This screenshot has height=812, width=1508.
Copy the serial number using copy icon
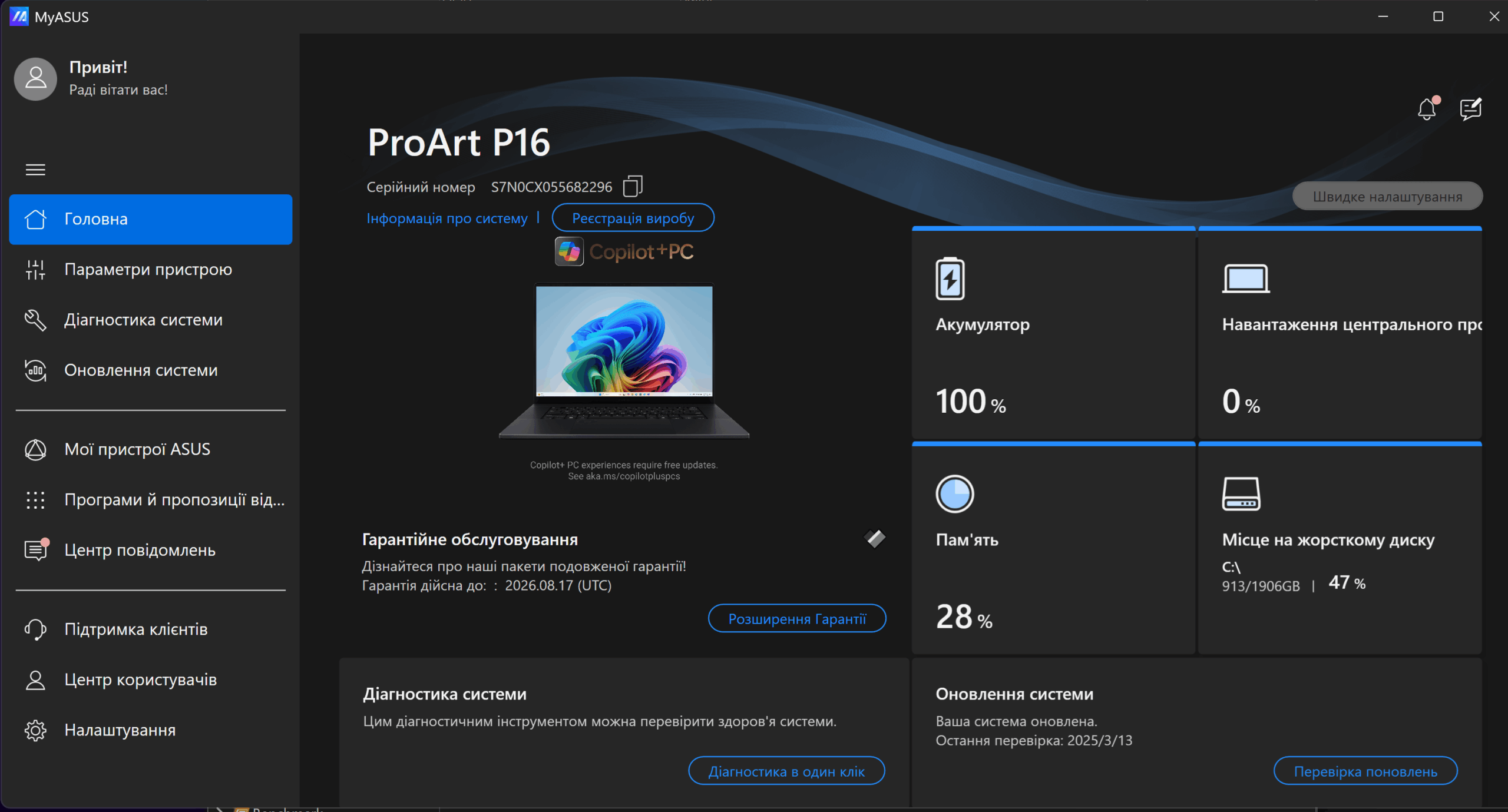coord(633,185)
